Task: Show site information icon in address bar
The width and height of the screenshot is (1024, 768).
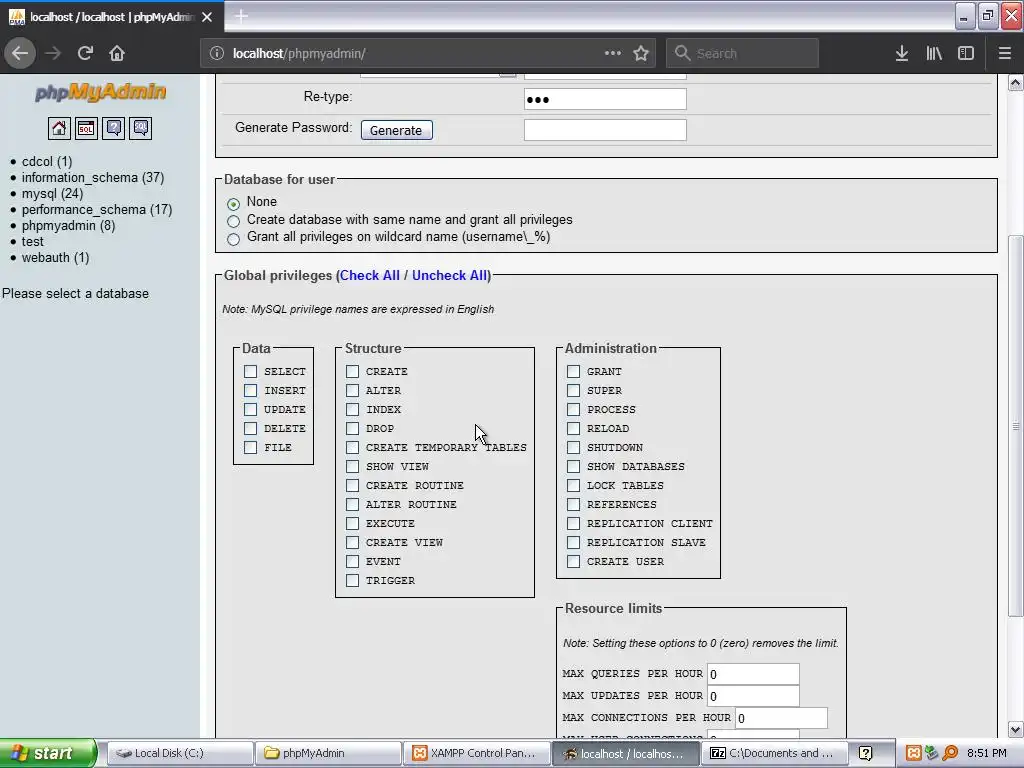Action: click(217, 54)
